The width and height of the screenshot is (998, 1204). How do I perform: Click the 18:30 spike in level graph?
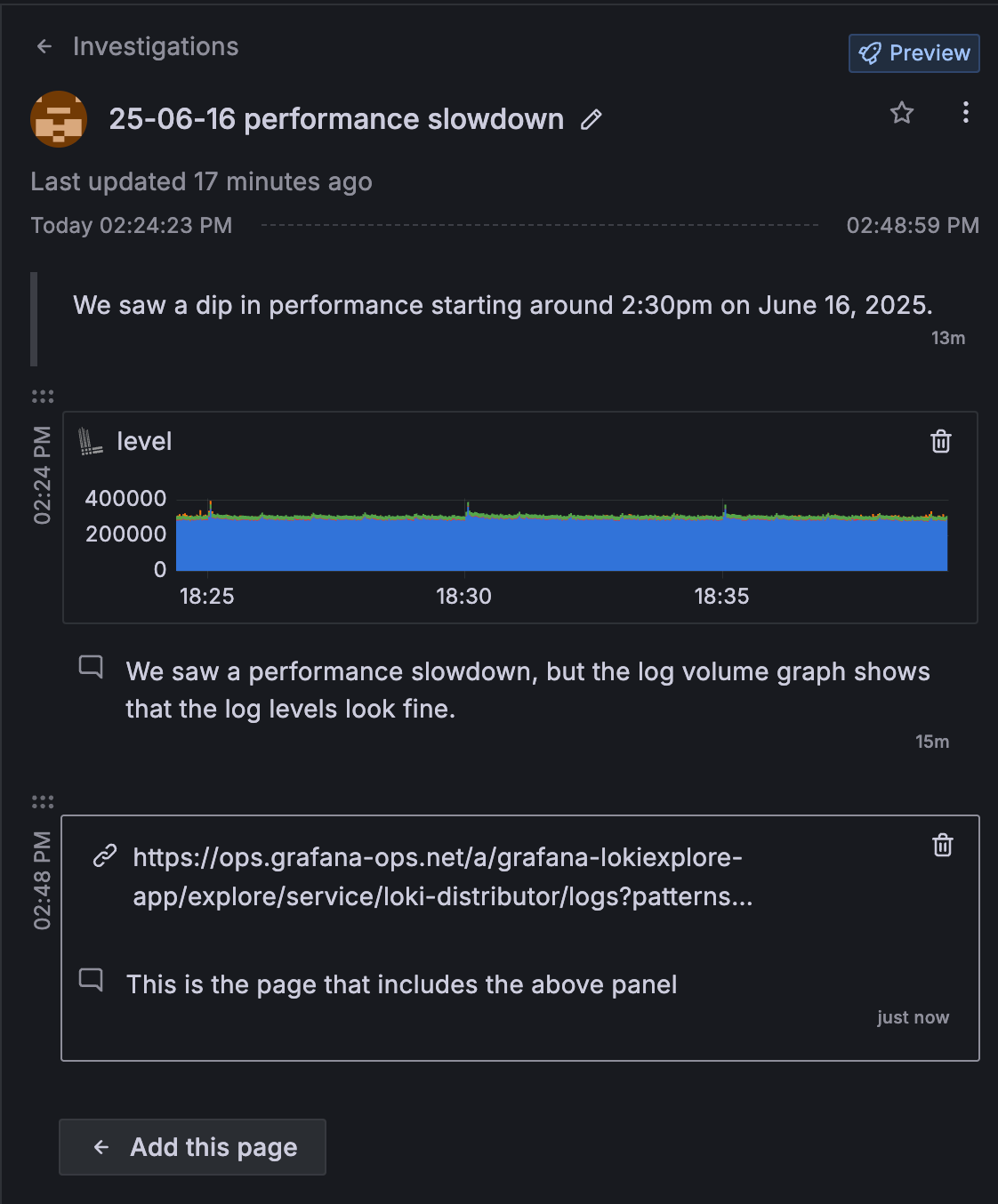[x=468, y=509]
